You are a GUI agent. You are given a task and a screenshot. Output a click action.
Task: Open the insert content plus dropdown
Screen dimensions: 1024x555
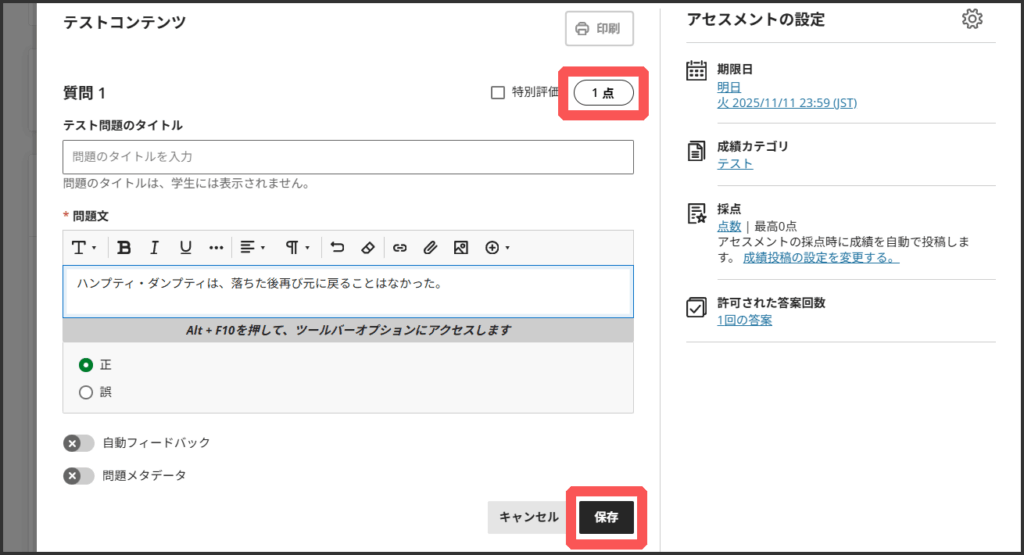tap(497, 247)
